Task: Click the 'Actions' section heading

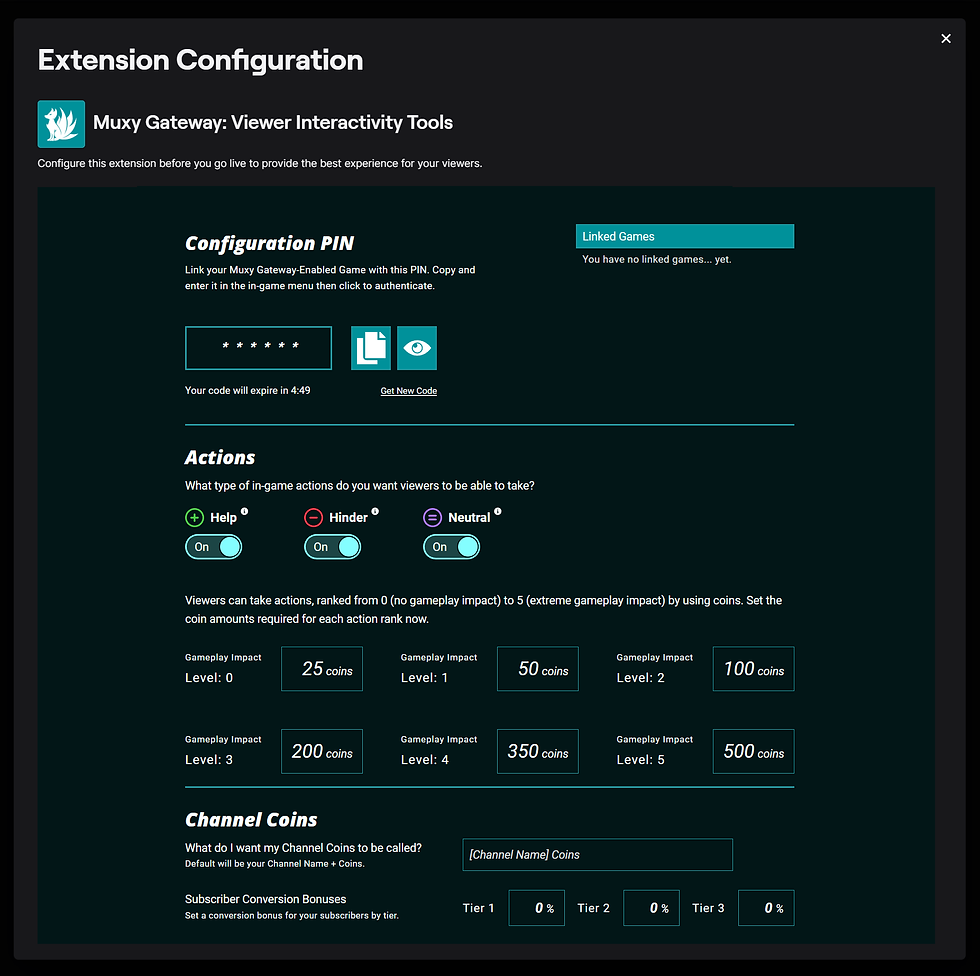Action: pos(220,457)
